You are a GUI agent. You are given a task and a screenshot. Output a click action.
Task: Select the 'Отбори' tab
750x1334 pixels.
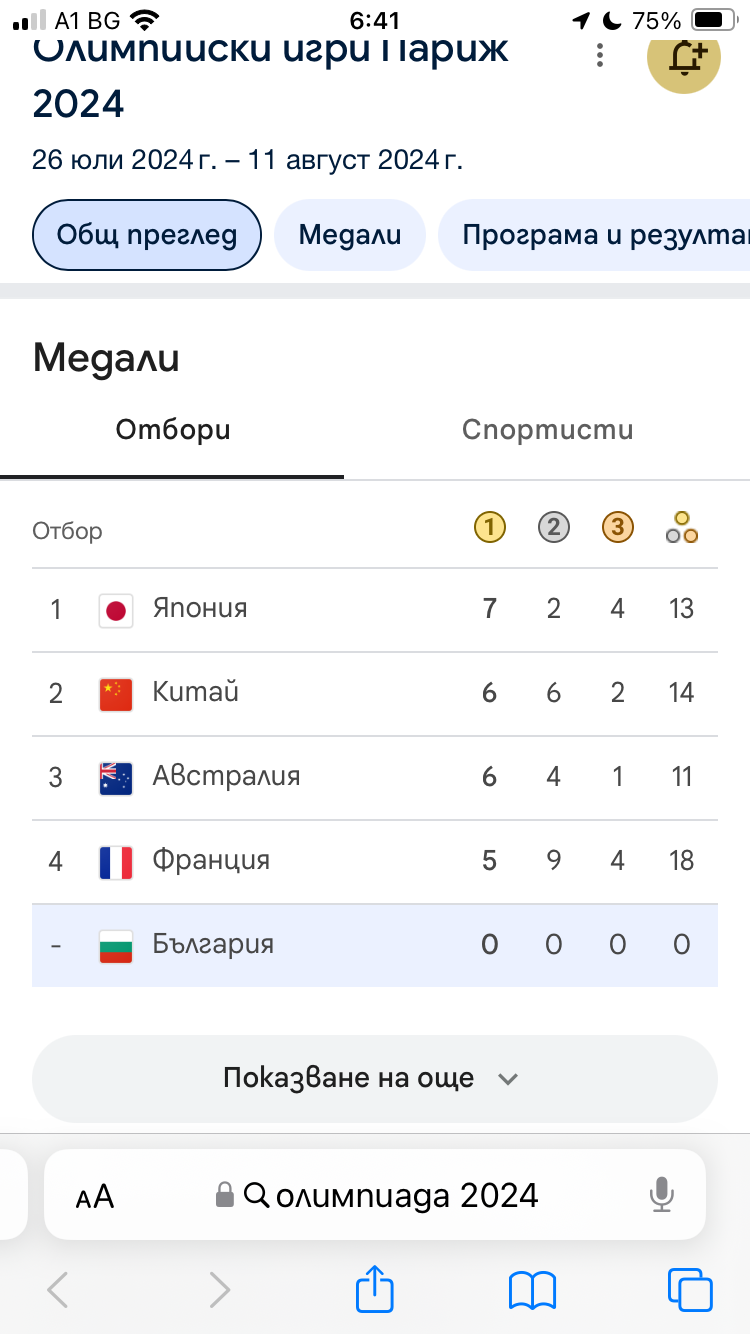tap(173, 430)
